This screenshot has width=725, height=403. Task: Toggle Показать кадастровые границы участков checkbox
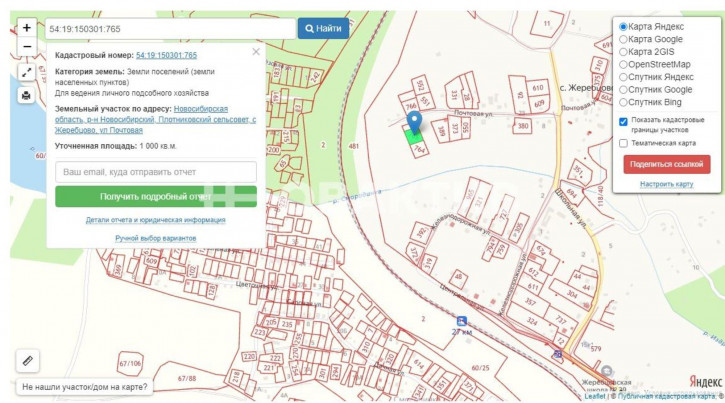623,122
